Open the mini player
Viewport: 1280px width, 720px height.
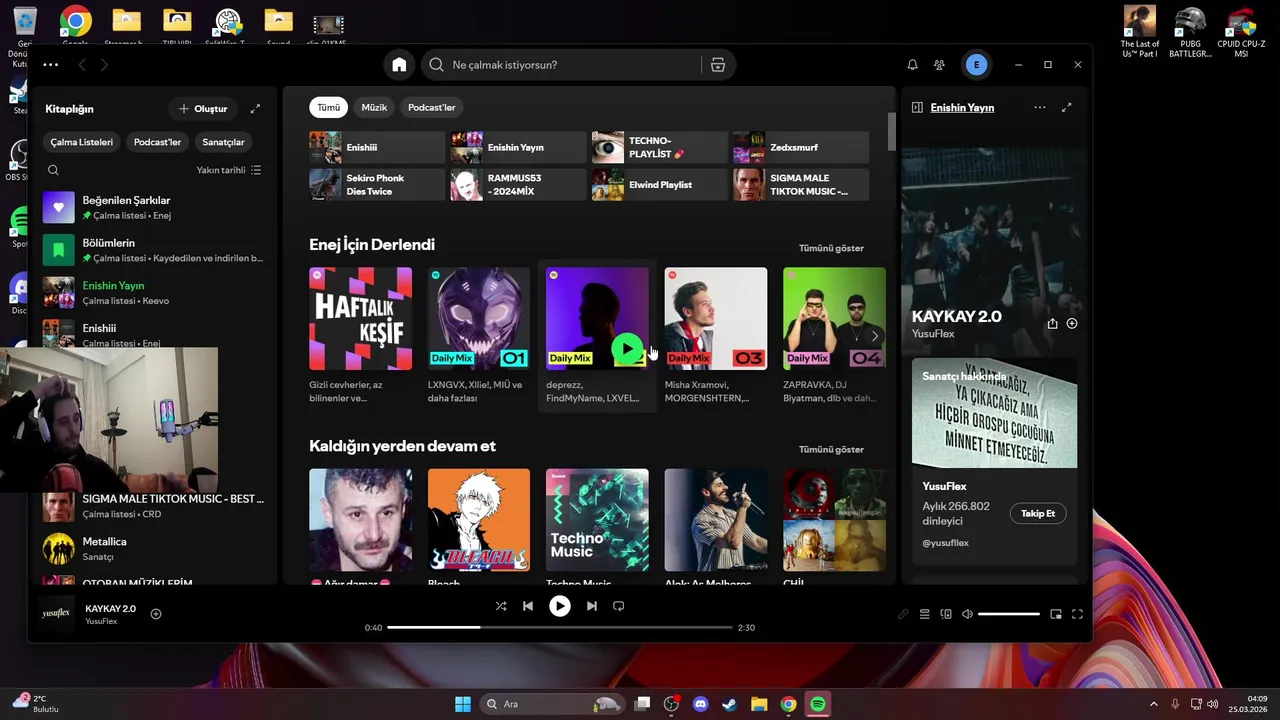[x=1056, y=614]
